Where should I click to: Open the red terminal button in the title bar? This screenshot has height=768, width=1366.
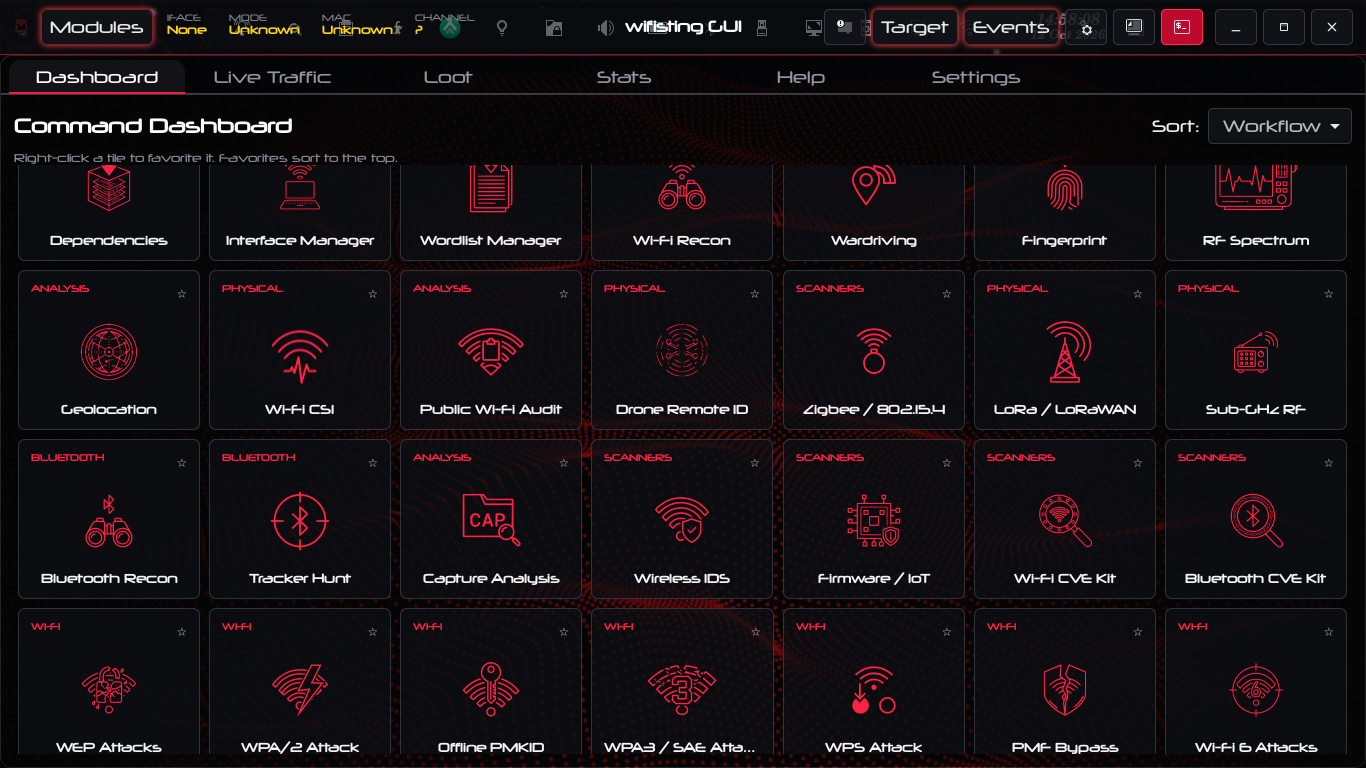pos(1182,28)
